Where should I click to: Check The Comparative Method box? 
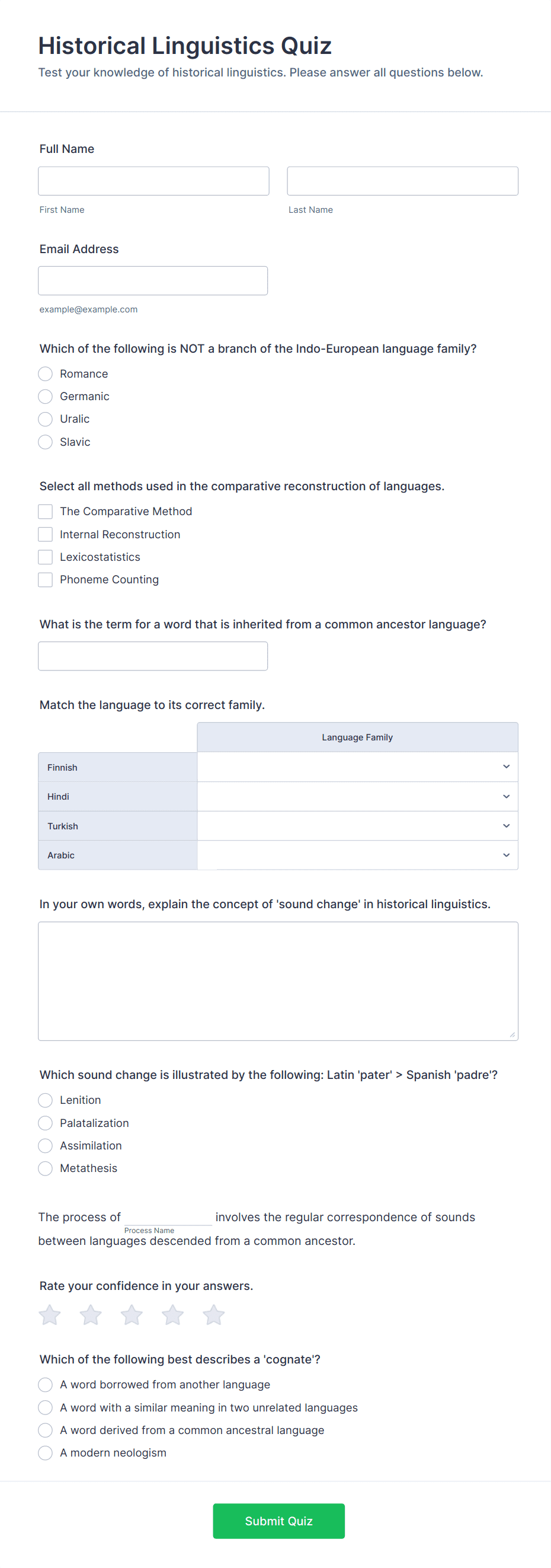coord(45,511)
